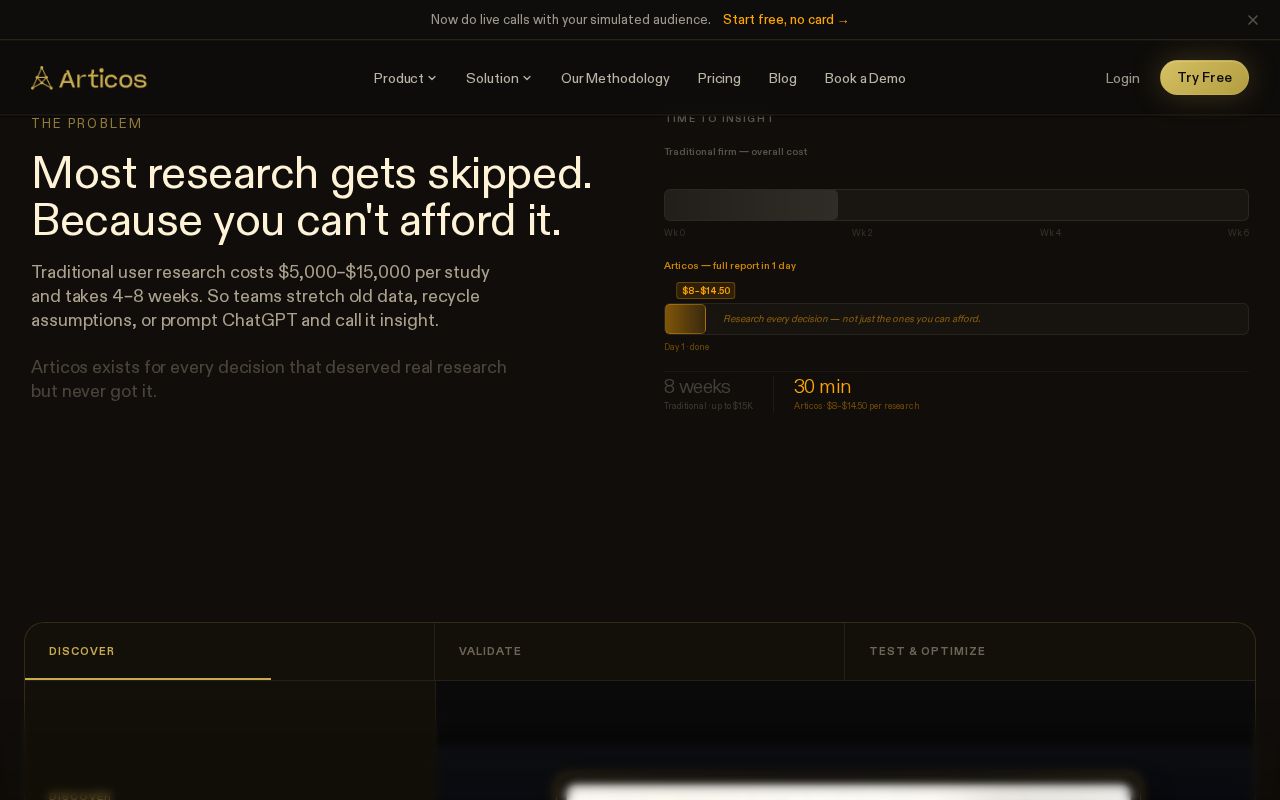Click the Articos logo icon
The image size is (1280, 800).
42,78
